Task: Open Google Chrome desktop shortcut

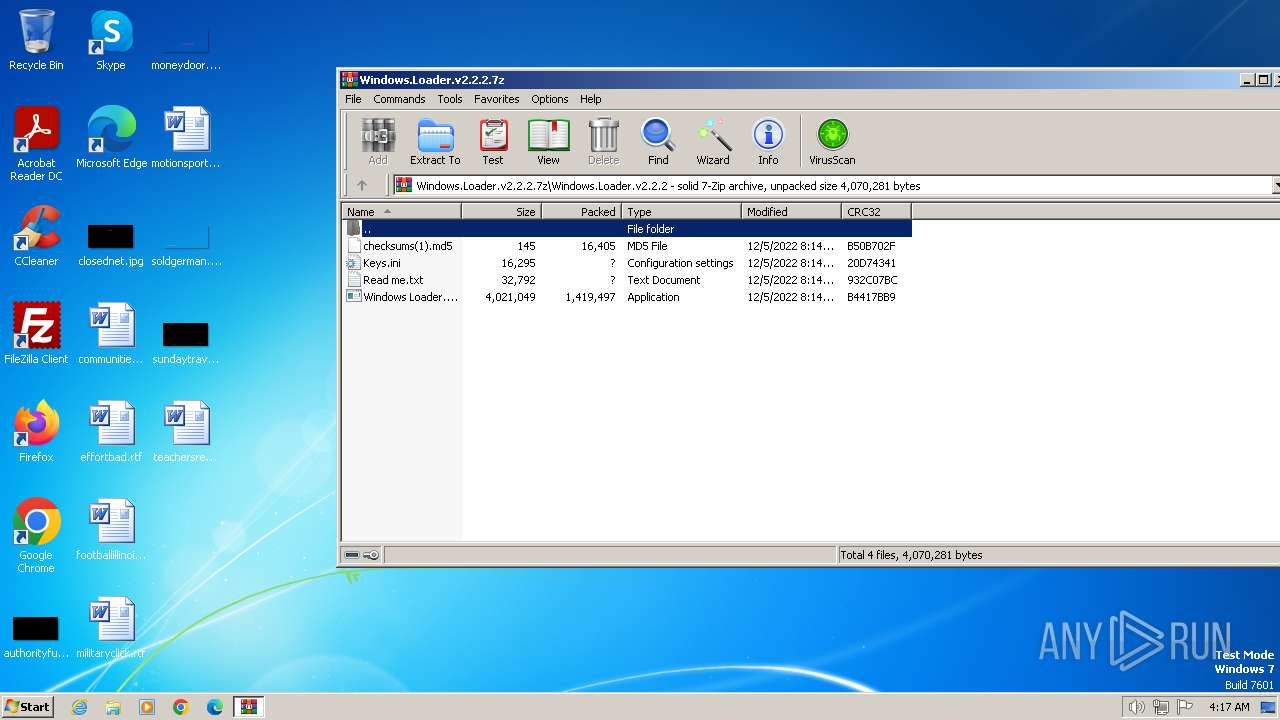Action: pyautogui.click(x=36, y=537)
